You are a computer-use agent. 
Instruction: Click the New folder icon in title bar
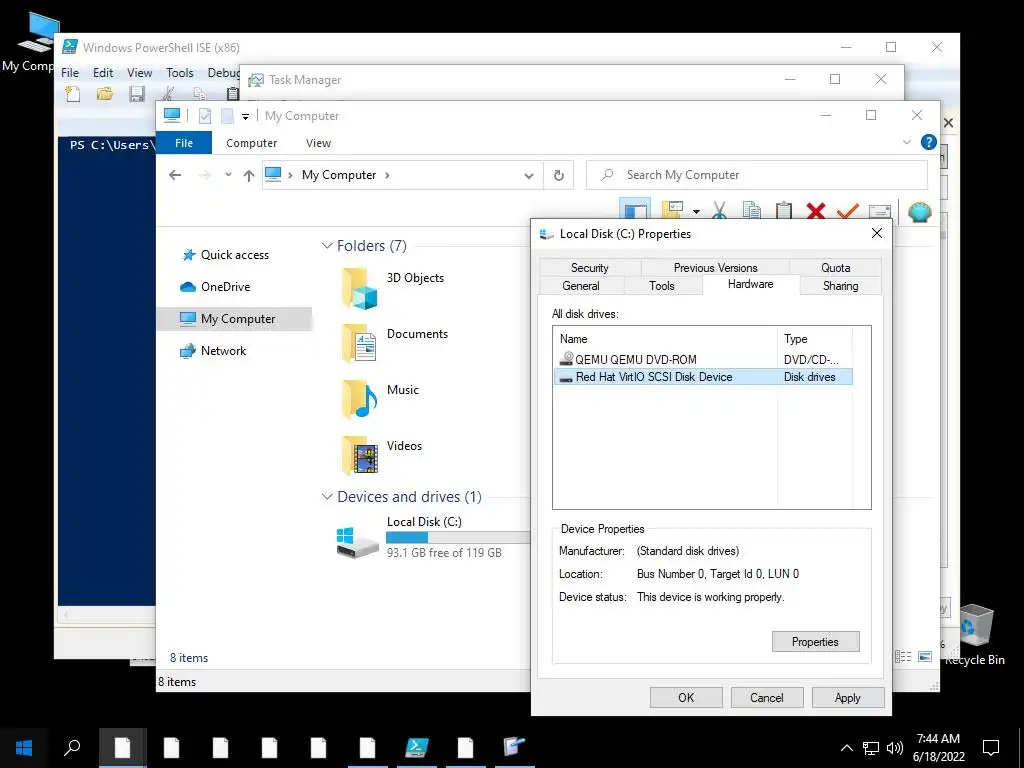click(227, 116)
